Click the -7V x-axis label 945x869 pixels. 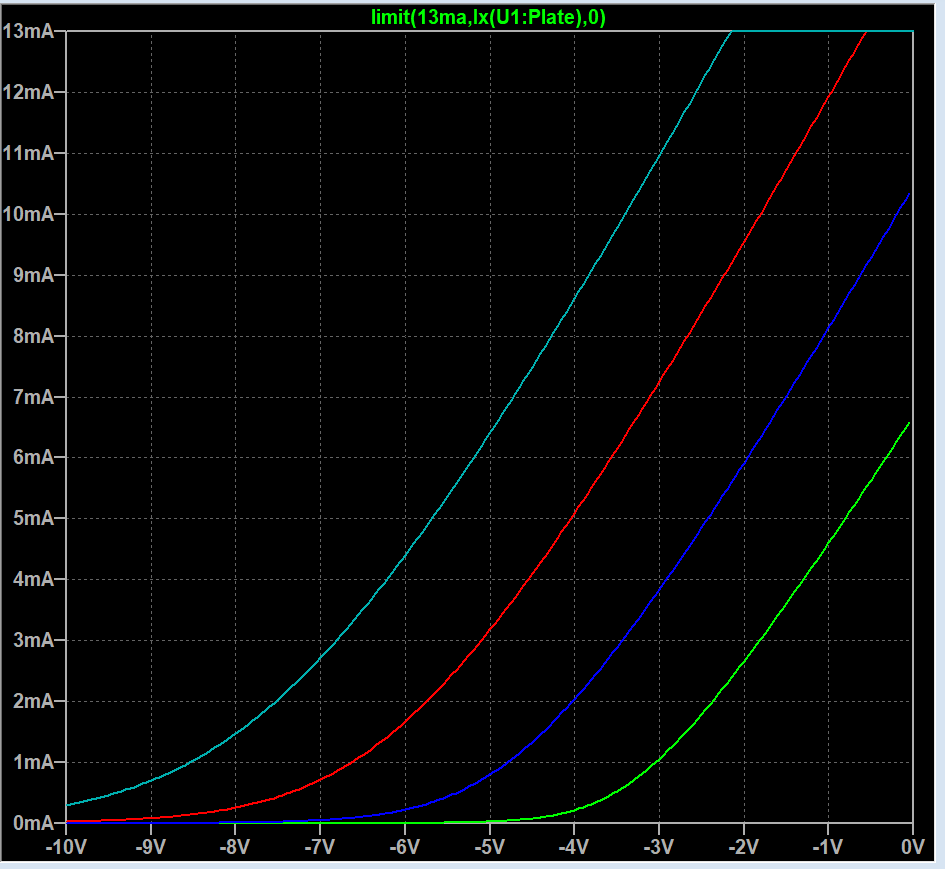(320, 847)
